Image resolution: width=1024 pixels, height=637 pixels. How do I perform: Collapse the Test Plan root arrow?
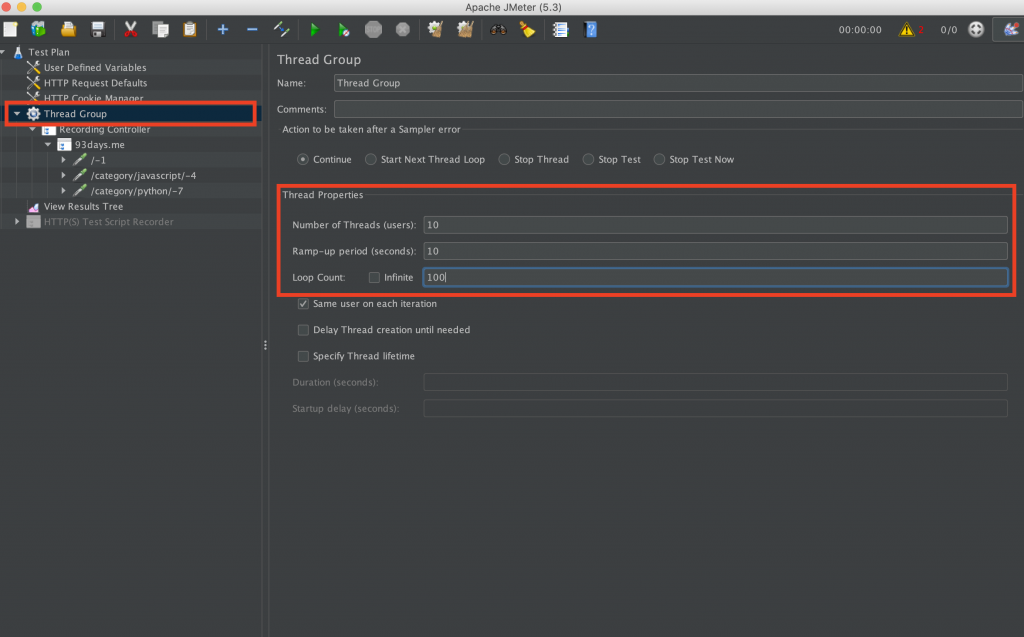[x=3, y=52]
